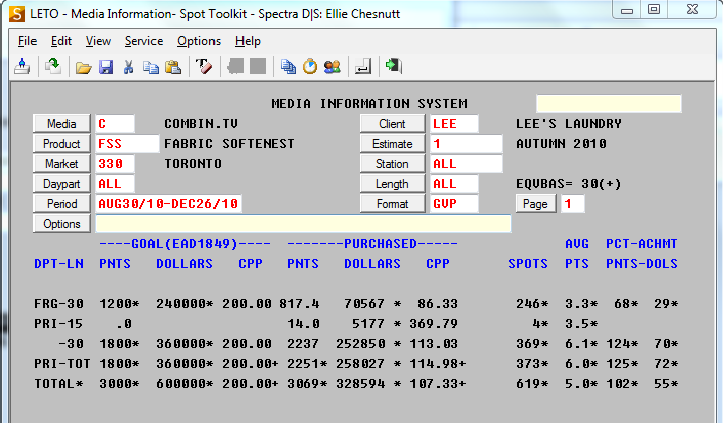Click the PRI-TOT row label
The height and width of the screenshot is (423, 723).
tap(62, 363)
